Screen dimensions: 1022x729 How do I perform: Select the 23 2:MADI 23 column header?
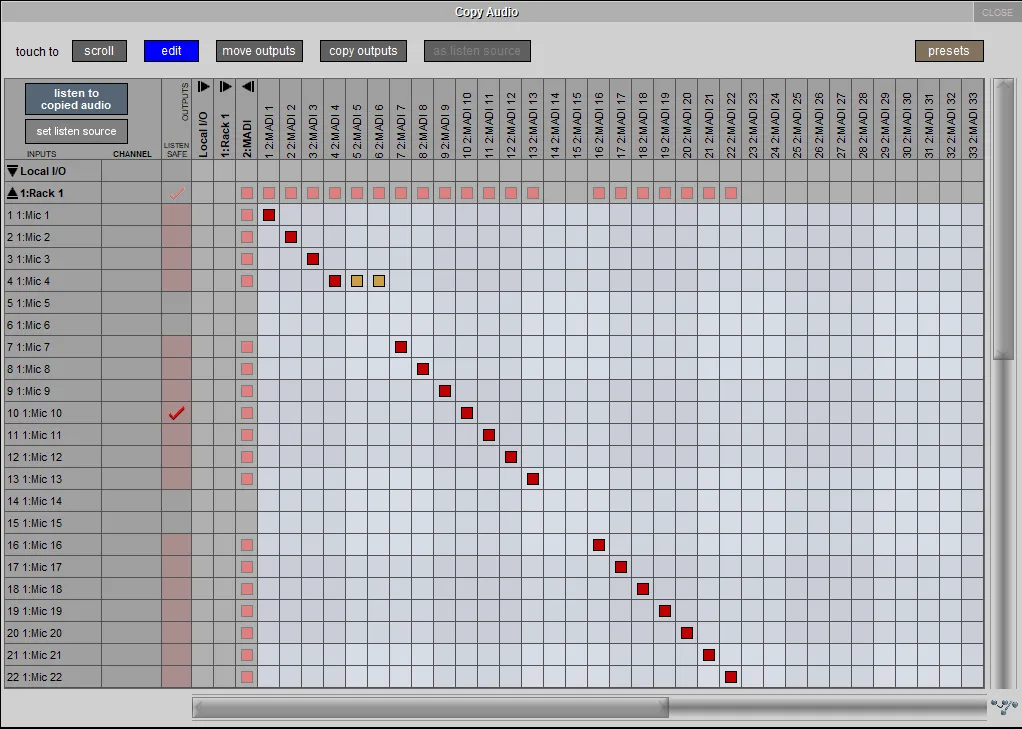(x=753, y=120)
